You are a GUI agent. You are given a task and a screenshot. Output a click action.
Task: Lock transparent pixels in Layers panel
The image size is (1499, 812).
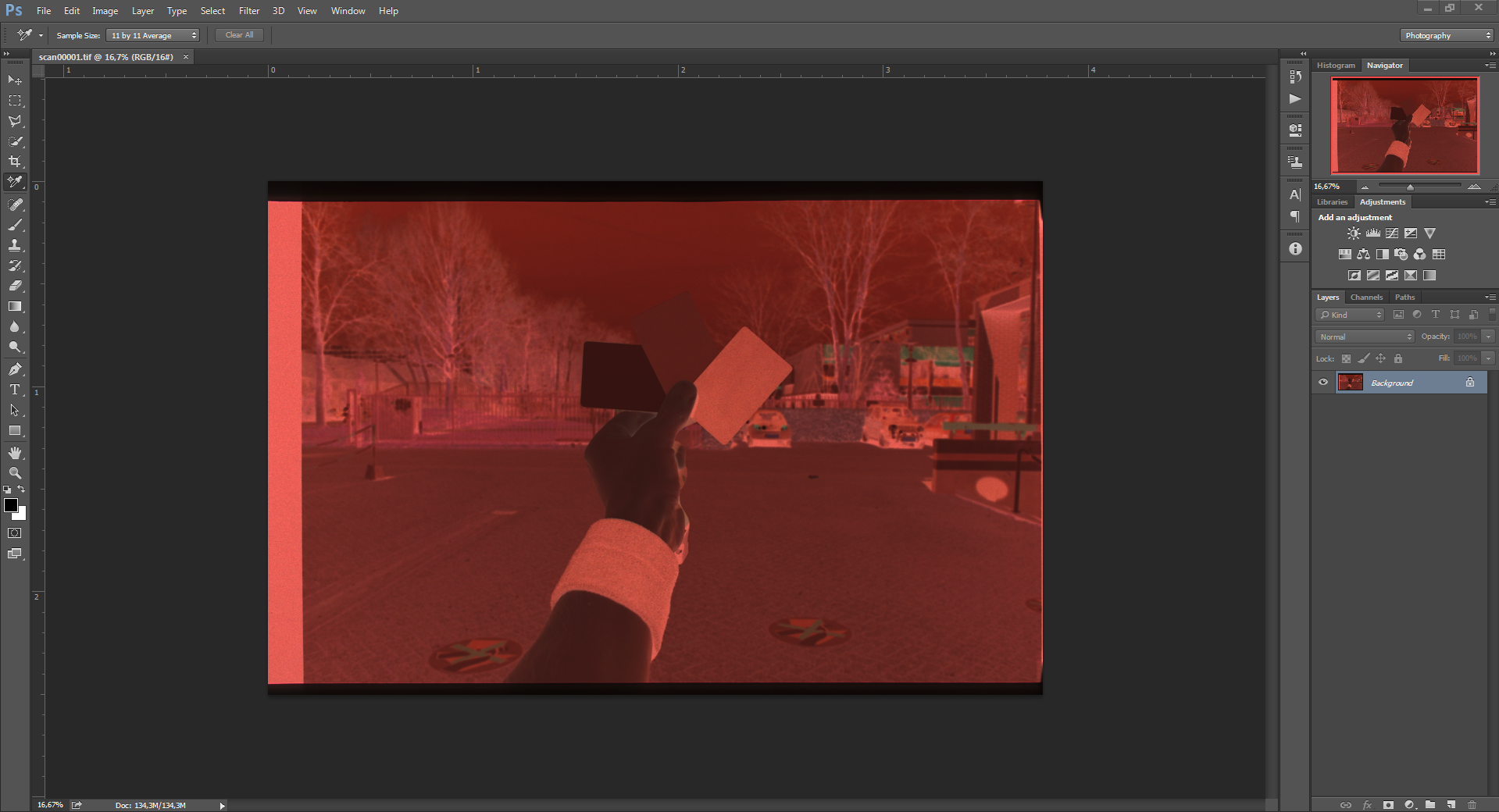[1346, 358]
